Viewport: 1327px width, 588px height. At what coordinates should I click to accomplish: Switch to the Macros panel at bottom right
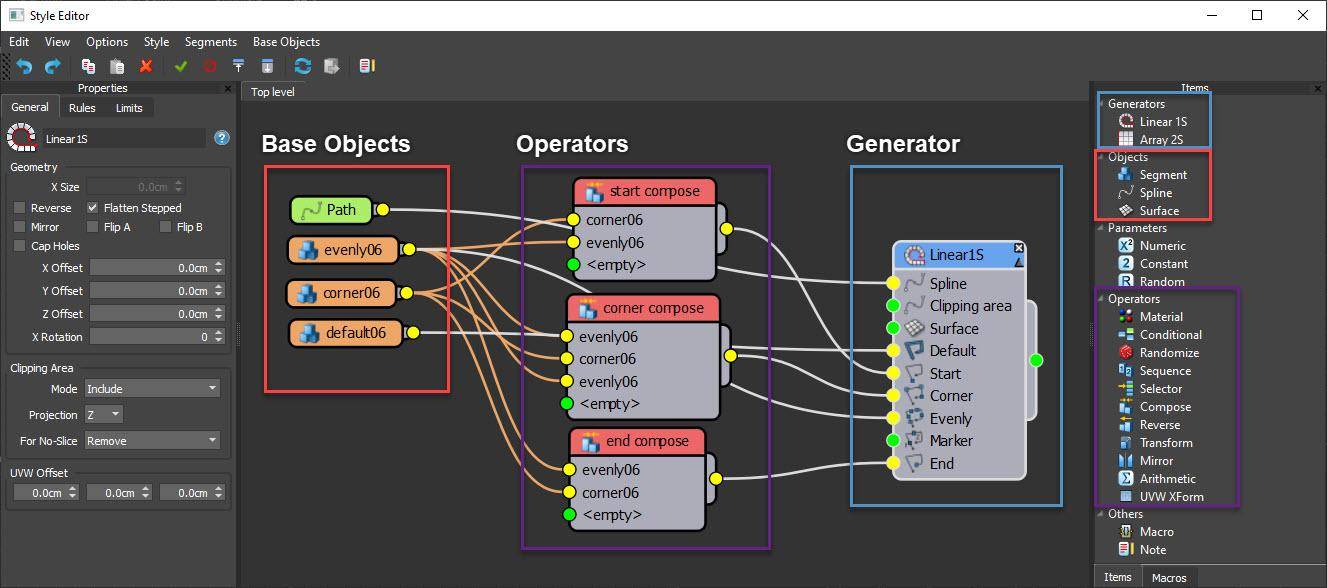(x=1170, y=577)
